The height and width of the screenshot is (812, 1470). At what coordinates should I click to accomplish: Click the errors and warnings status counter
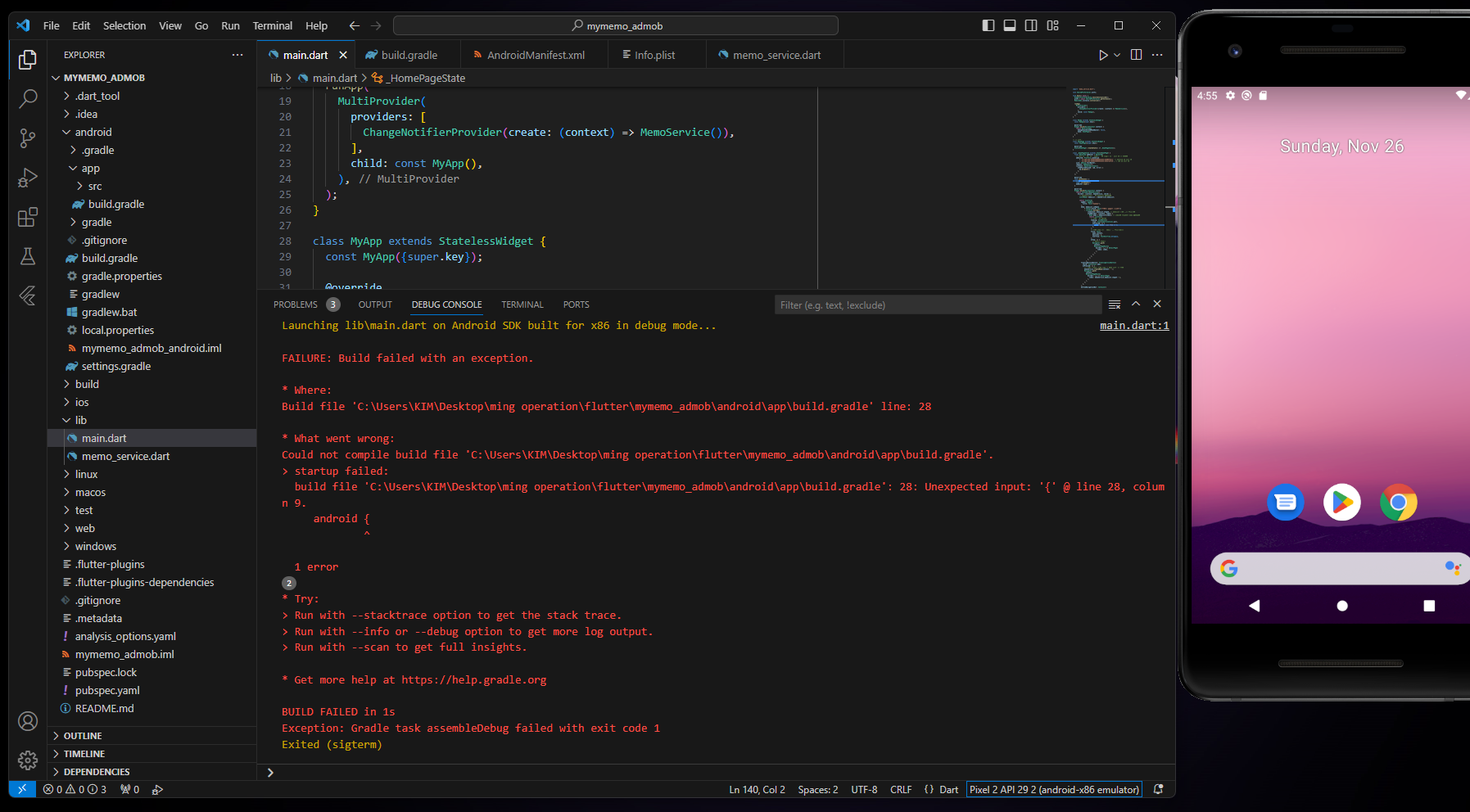click(75, 790)
